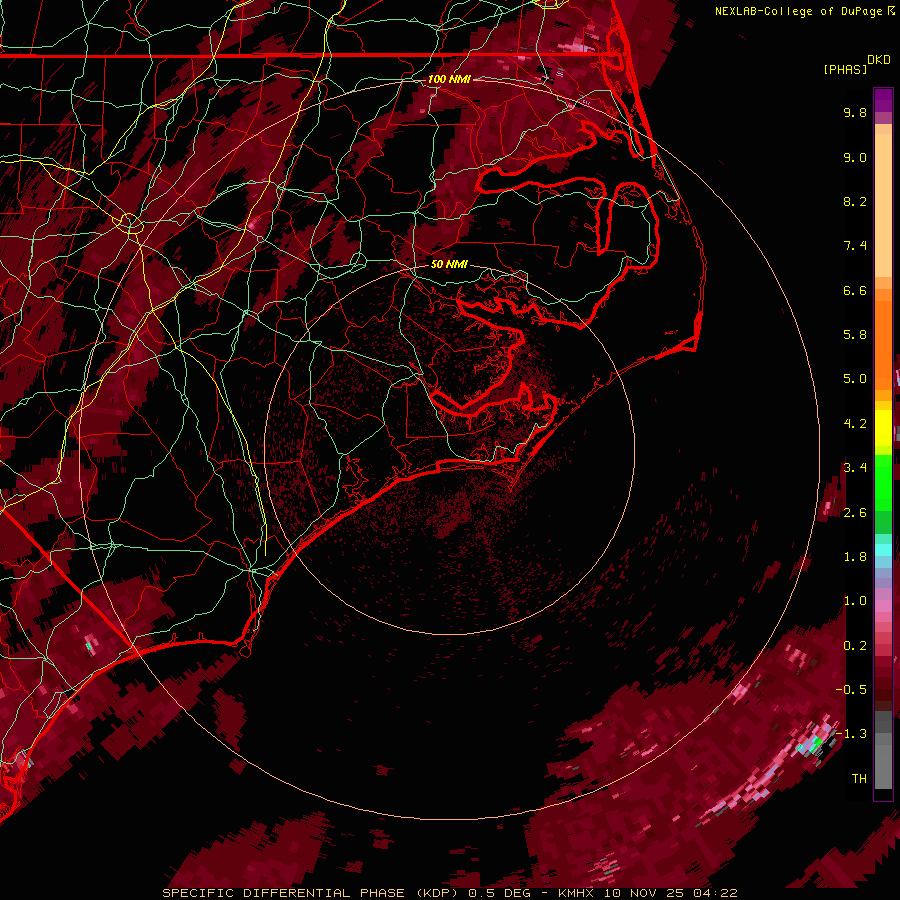
Task: Click the TH legend label
Action: [859, 779]
